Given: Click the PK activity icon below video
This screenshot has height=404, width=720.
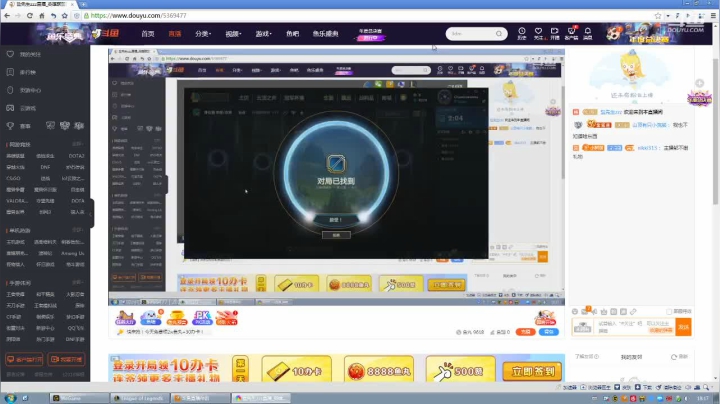Looking at the screenshot, I should coord(202,318).
